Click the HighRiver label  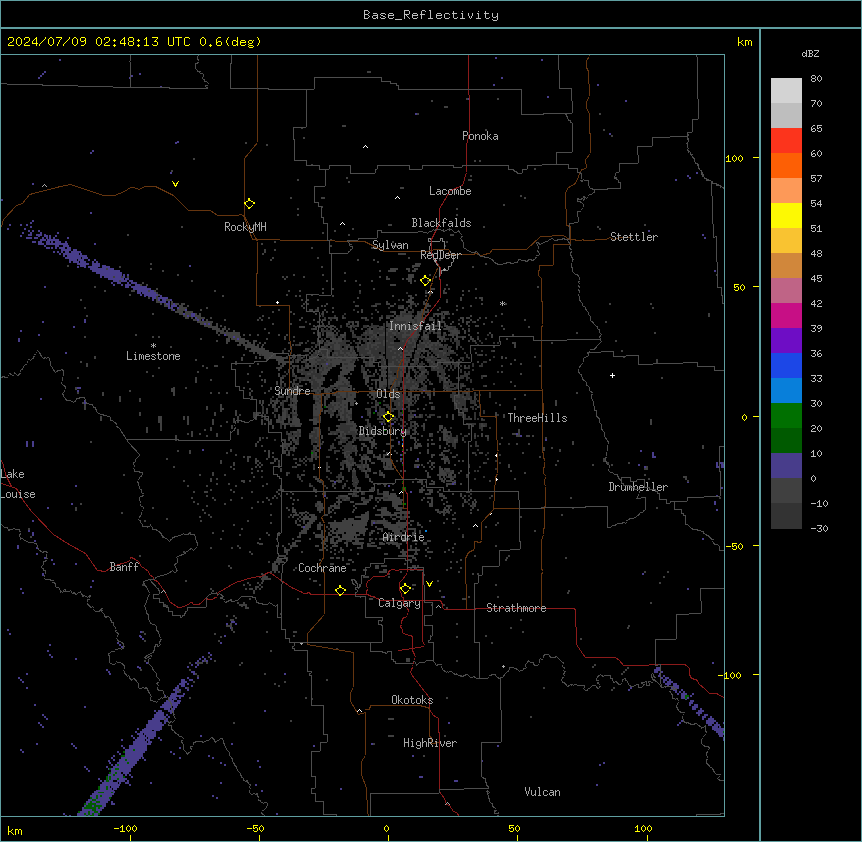(430, 743)
